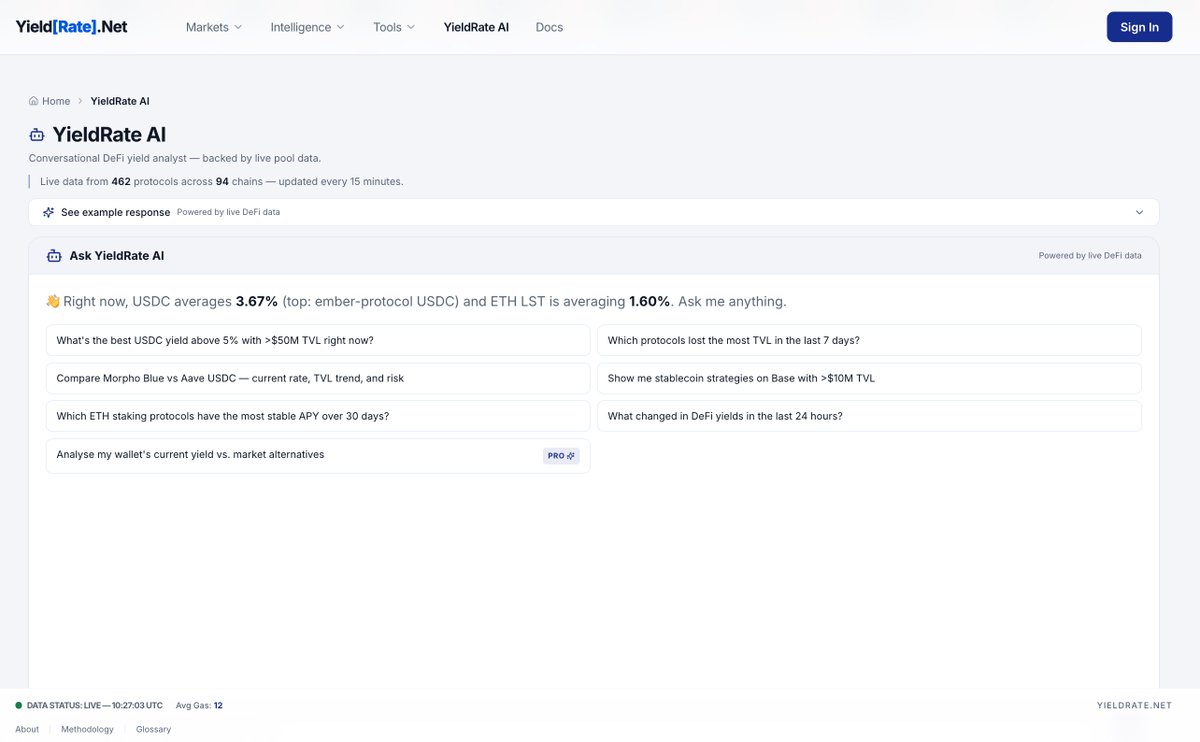Click the DATA STATUS: LIVE timestamp text

click(x=95, y=706)
